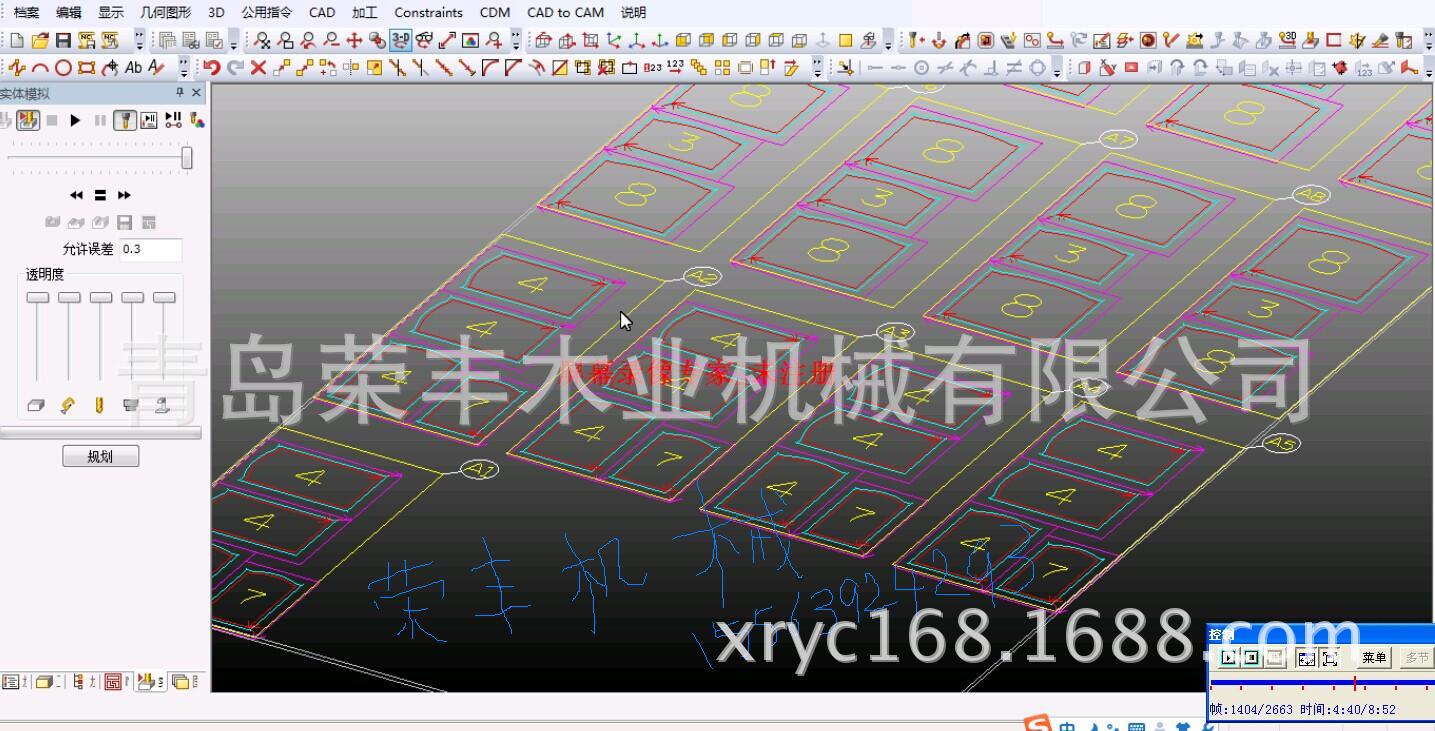Click the 多节 button in control window
Screen dimensions: 1435x731
point(1416,657)
